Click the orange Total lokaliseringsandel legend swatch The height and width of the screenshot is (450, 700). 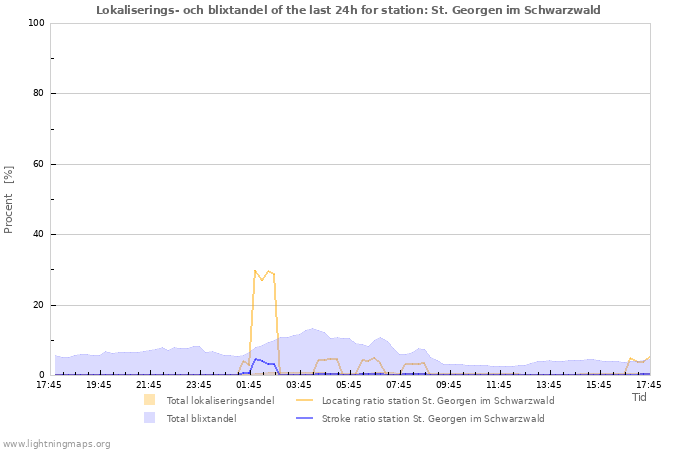click(150, 400)
